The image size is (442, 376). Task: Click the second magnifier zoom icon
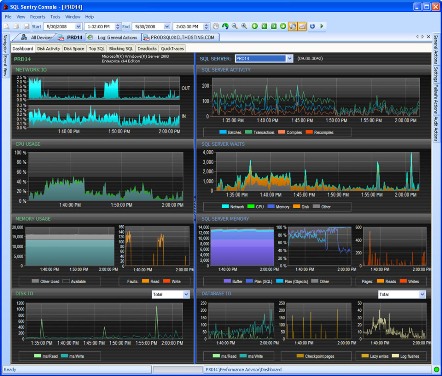(x=244, y=26)
